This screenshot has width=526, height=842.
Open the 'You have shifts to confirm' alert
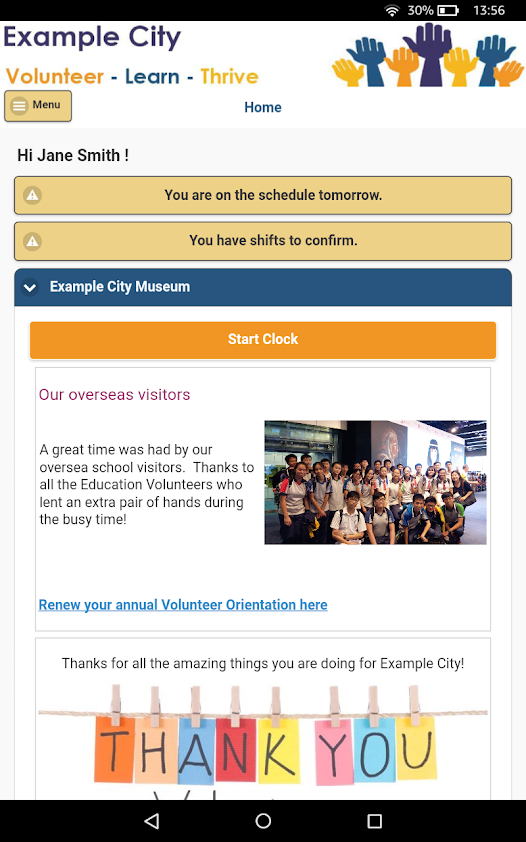point(263,241)
